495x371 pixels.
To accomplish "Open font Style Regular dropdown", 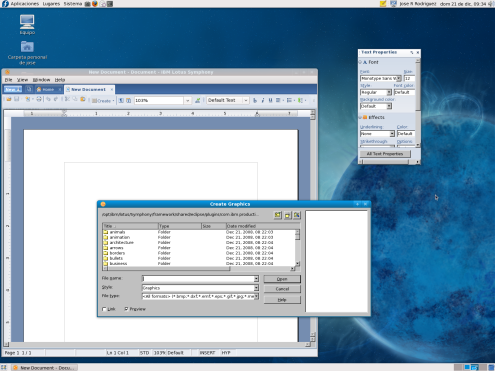I will click(x=389, y=92).
